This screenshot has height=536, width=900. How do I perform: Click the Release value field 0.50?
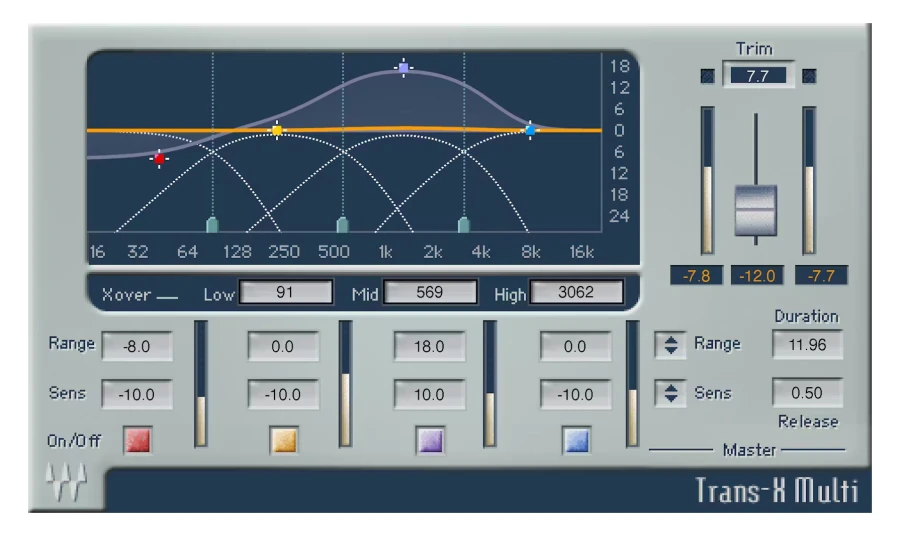(807, 393)
